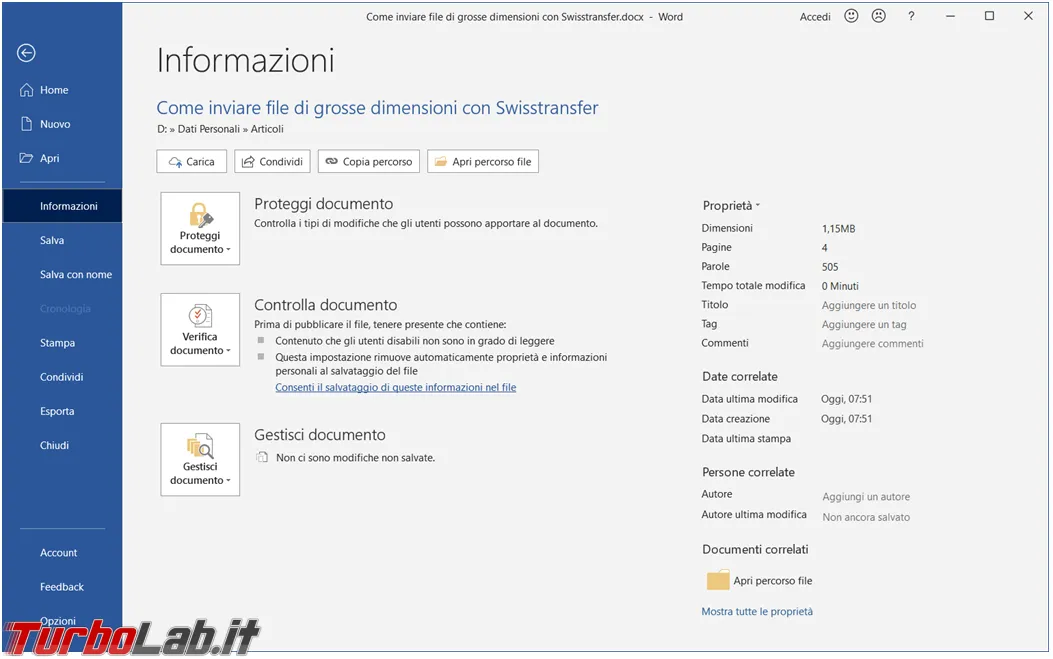Click the 'Persone correlate' heading
This screenshot has height=659, width=1053.
(748, 472)
